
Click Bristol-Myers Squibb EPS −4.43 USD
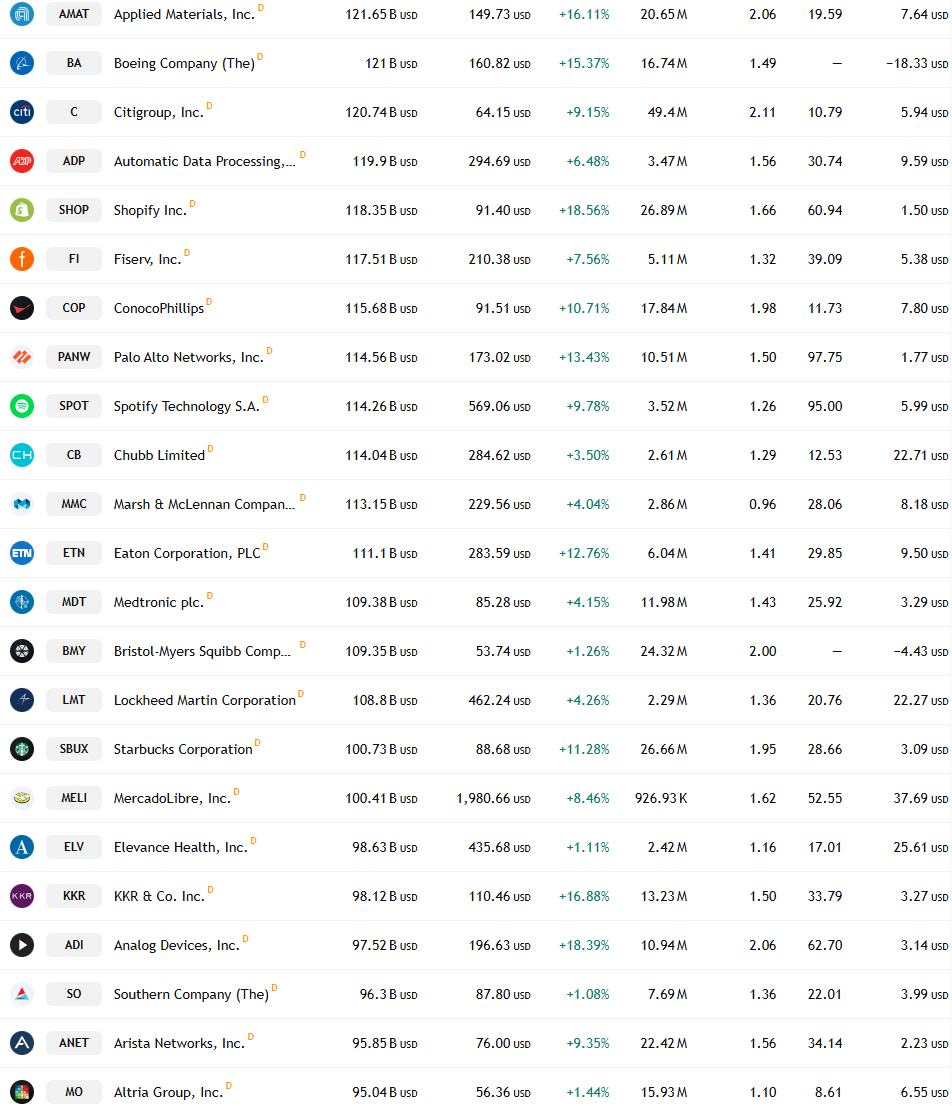(x=920, y=652)
